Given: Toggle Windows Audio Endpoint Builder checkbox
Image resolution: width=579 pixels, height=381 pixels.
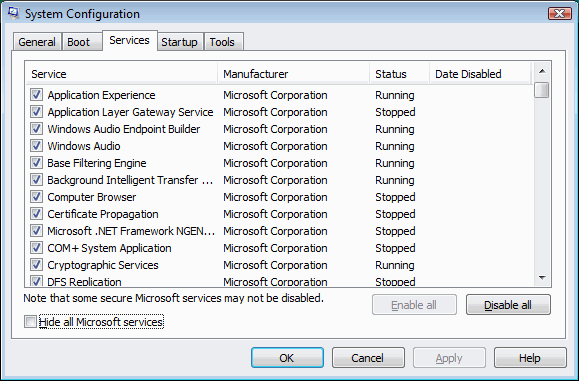Looking at the screenshot, I should (36, 129).
